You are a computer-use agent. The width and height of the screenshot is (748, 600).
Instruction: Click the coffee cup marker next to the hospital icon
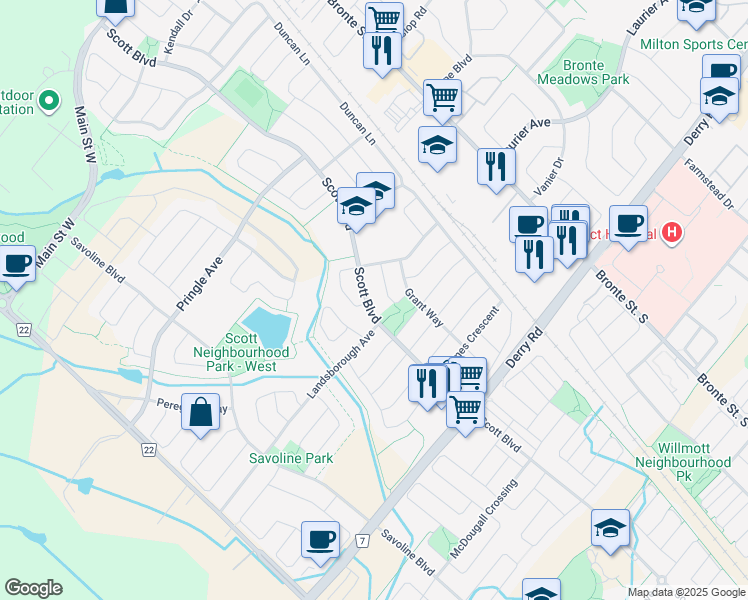628,225
